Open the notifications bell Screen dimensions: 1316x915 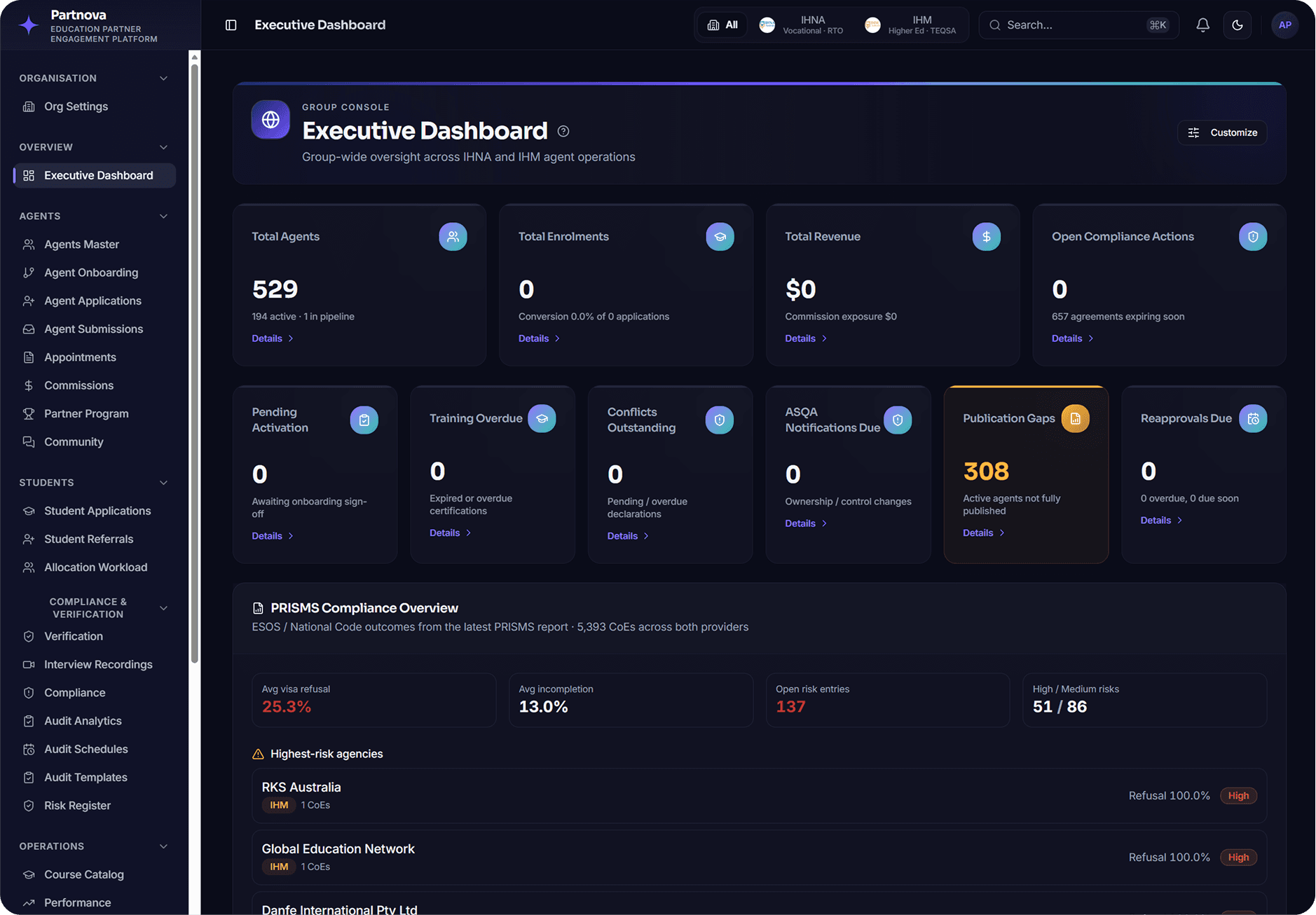(x=1202, y=25)
